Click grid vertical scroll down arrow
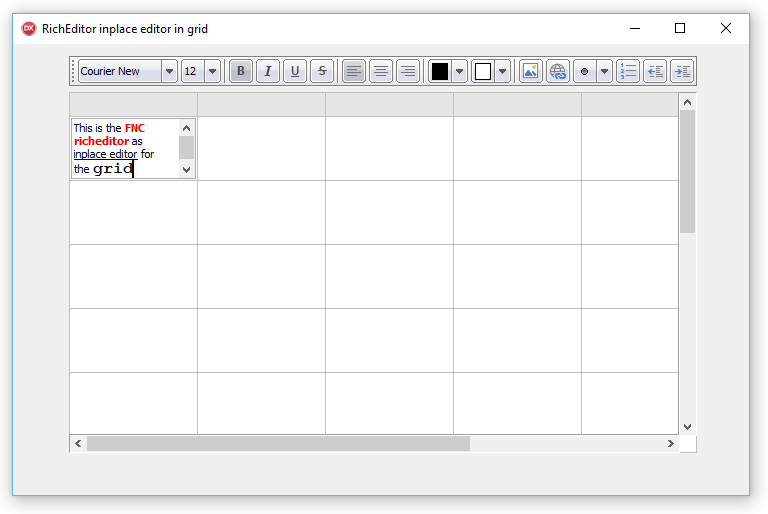The width and height of the screenshot is (768, 514). coord(688,427)
